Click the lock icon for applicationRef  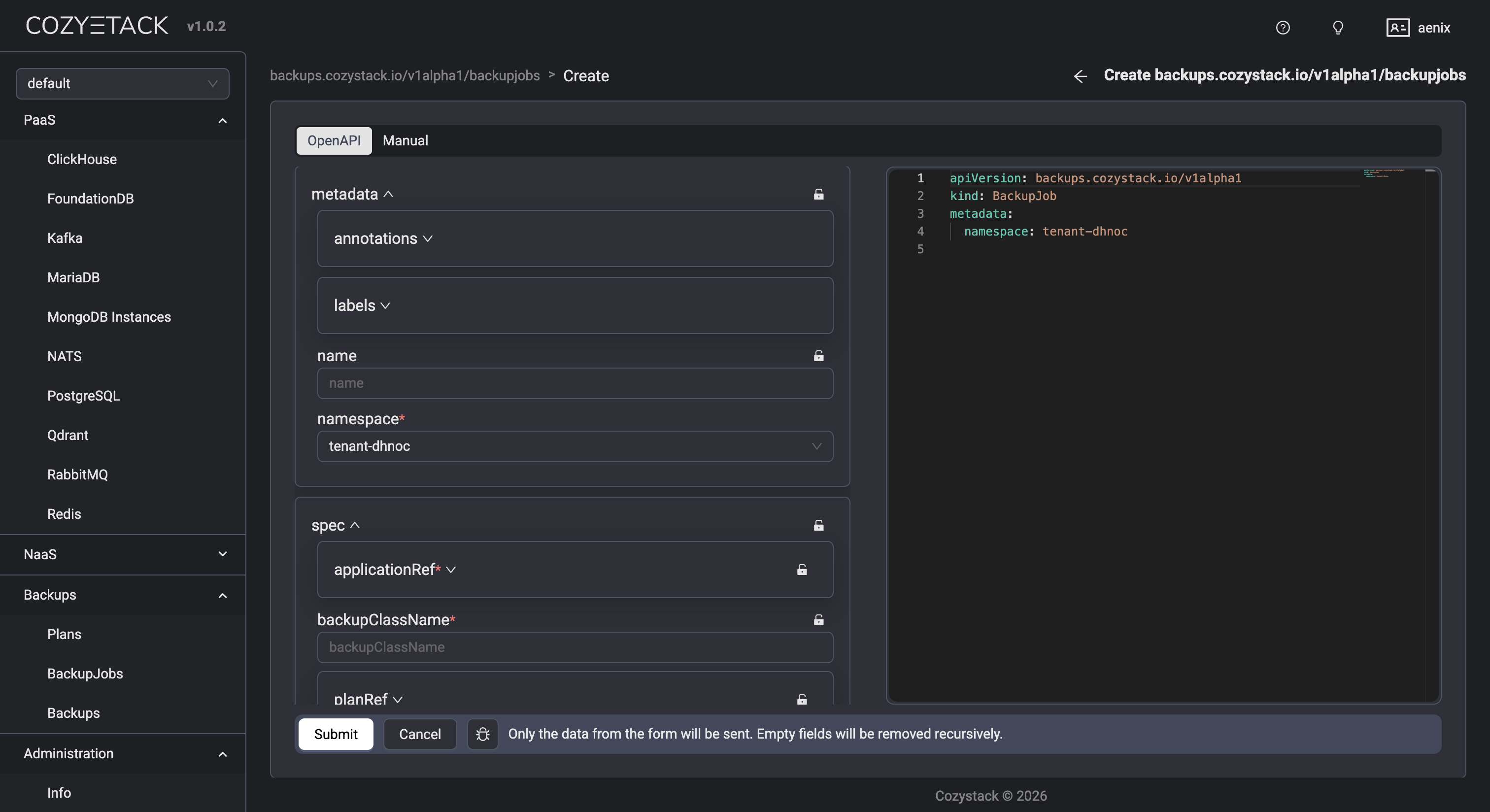(x=802, y=570)
